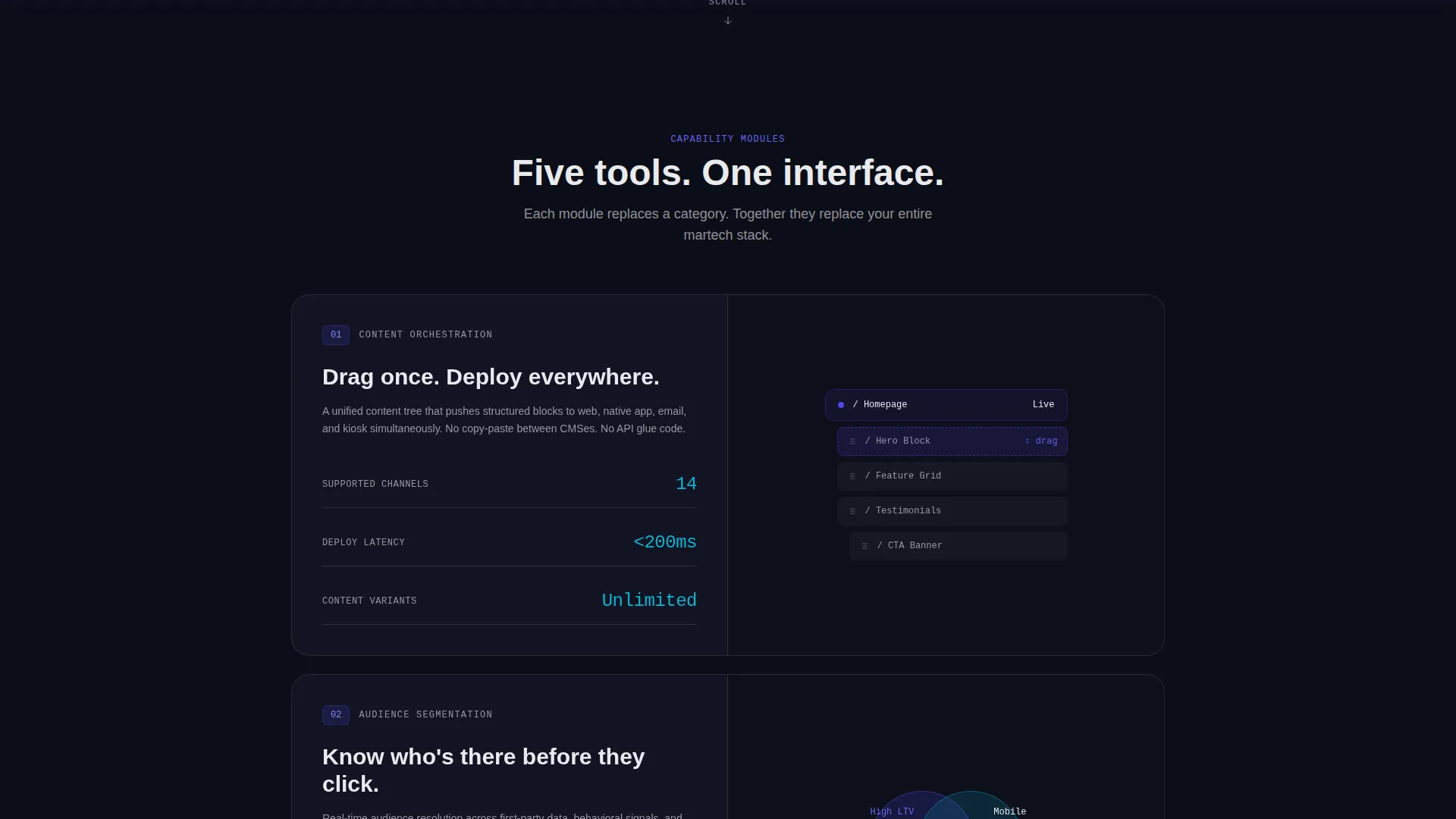Click the scroll down arrow icon
The width and height of the screenshot is (1456, 819).
click(x=728, y=20)
